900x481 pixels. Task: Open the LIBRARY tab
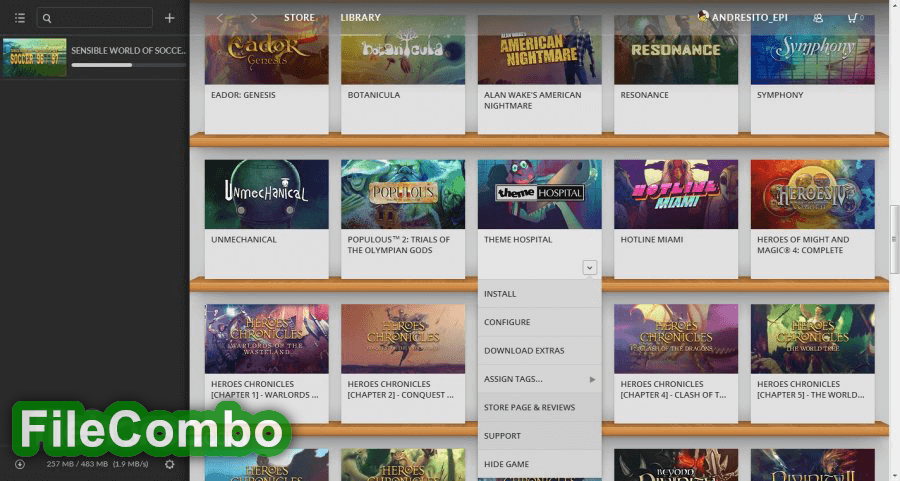click(x=360, y=18)
